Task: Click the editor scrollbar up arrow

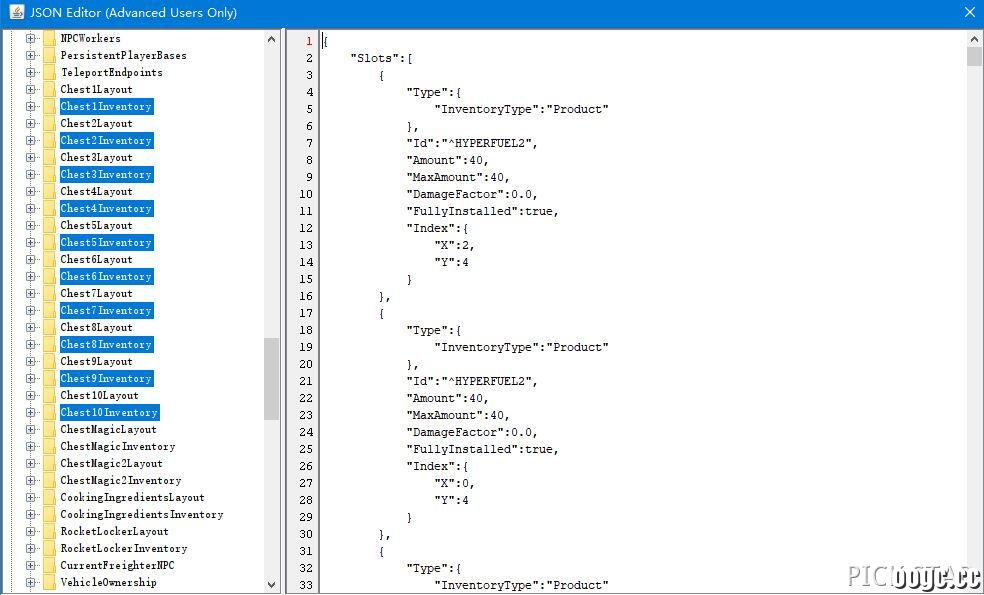Action: [x=974, y=39]
